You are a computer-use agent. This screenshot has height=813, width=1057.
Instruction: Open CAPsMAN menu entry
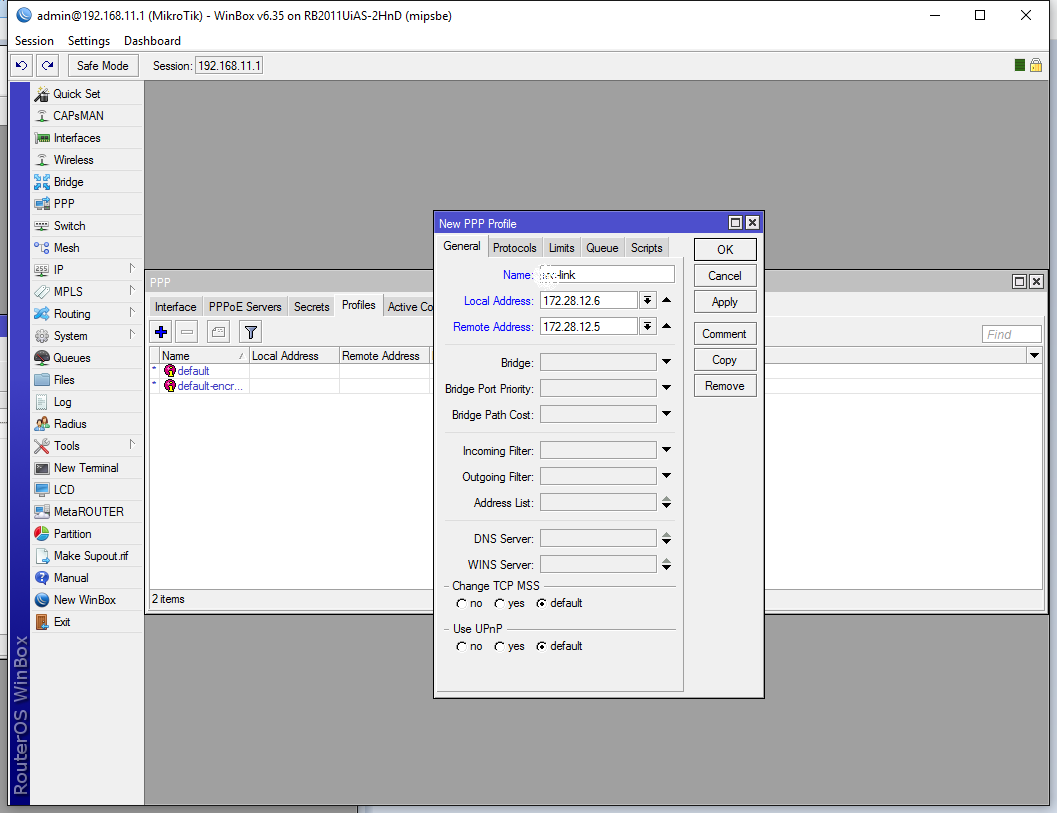tap(87, 116)
